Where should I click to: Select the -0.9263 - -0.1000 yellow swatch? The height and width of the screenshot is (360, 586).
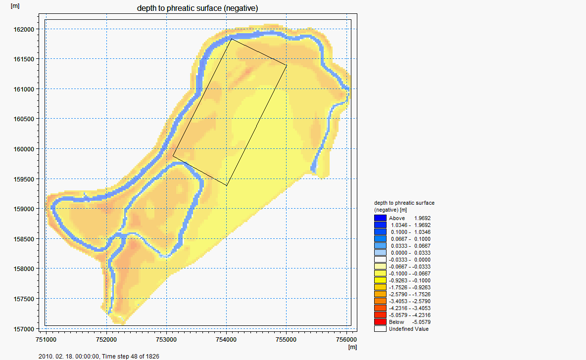pyautogui.click(x=380, y=280)
